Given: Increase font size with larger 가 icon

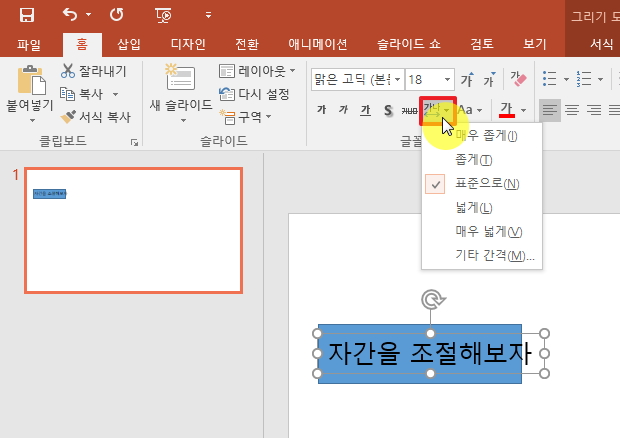Looking at the screenshot, I should (x=467, y=79).
